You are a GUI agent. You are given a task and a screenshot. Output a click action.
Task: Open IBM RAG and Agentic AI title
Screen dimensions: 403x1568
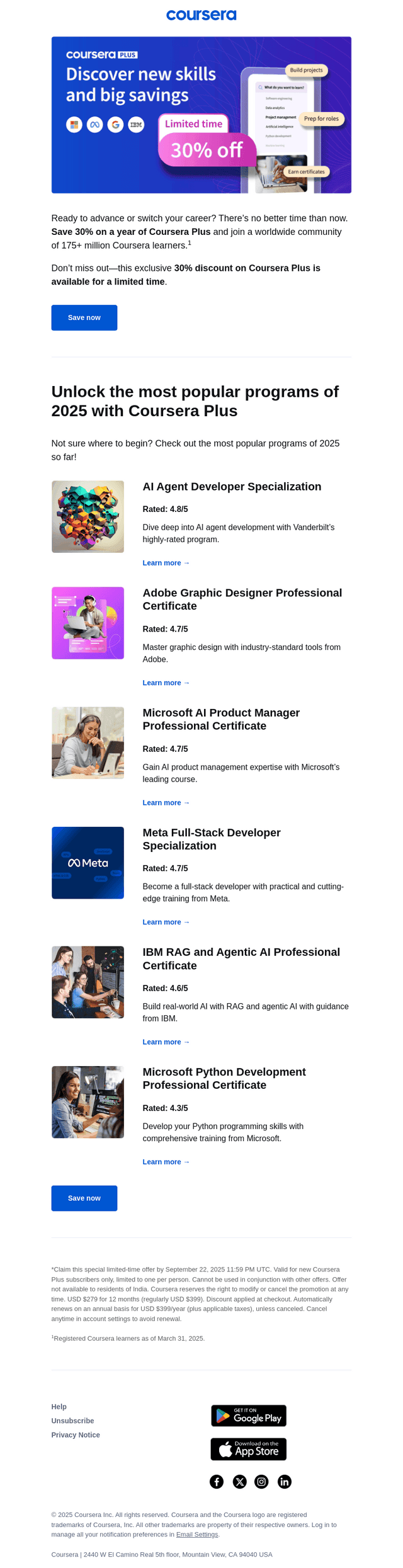pyautogui.click(x=241, y=958)
